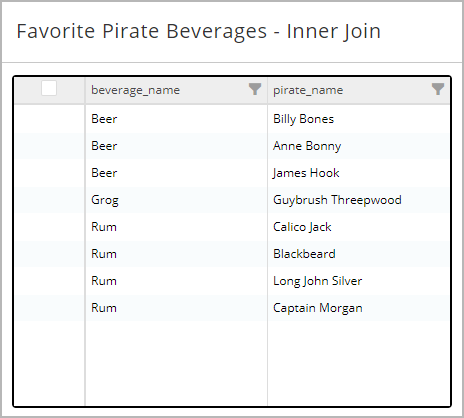
Task: Click the Blackbeard cell
Action: click(x=358, y=254)
